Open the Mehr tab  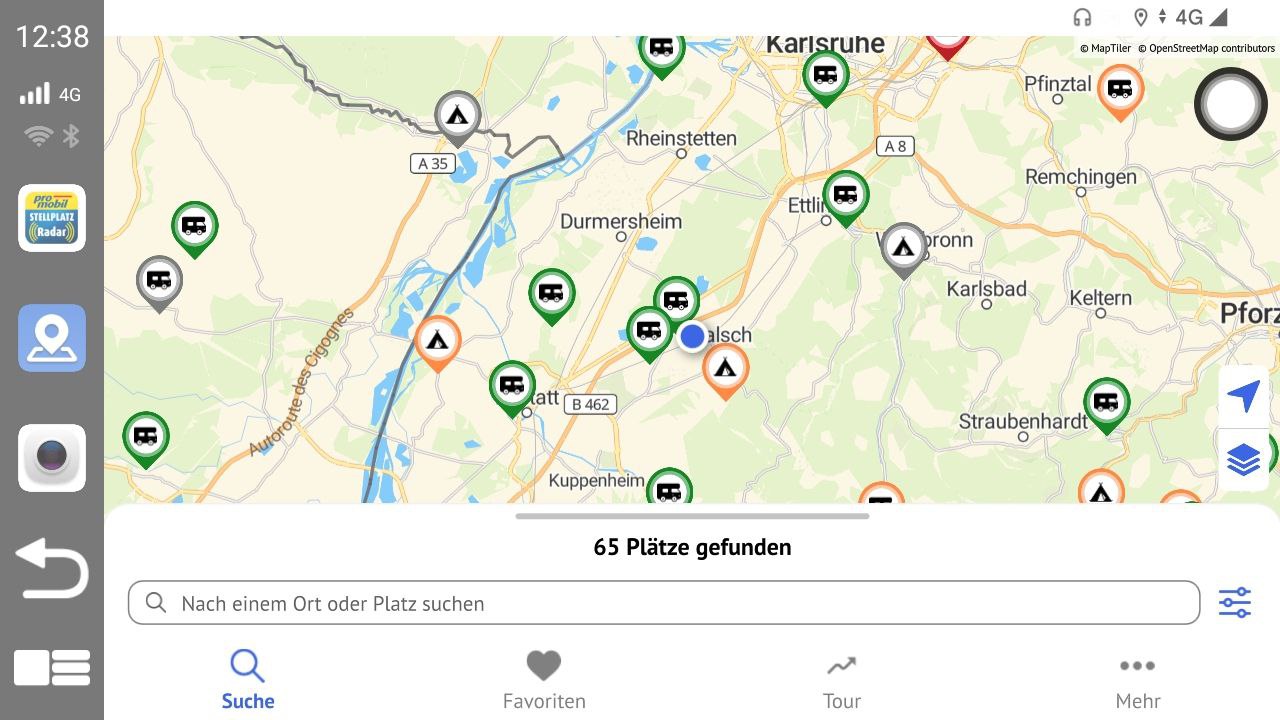coord(1138,679)
